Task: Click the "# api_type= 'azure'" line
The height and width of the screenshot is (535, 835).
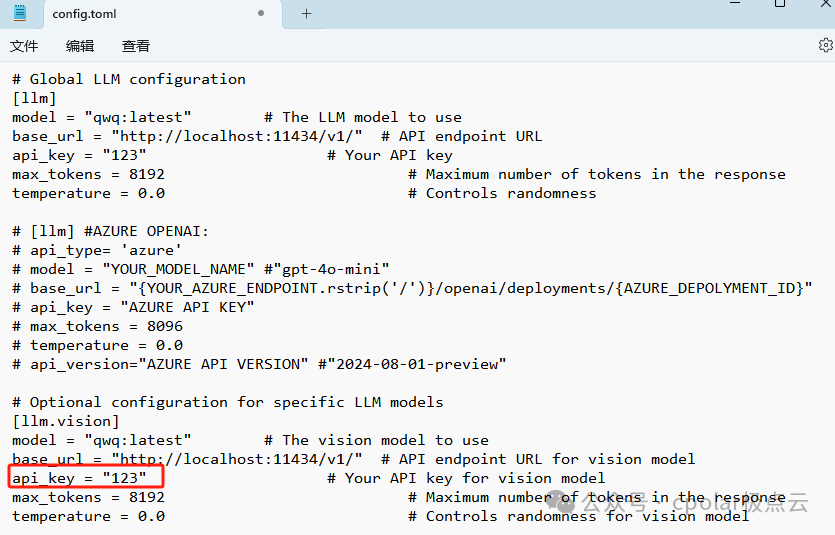Action: tap(97, 250)
